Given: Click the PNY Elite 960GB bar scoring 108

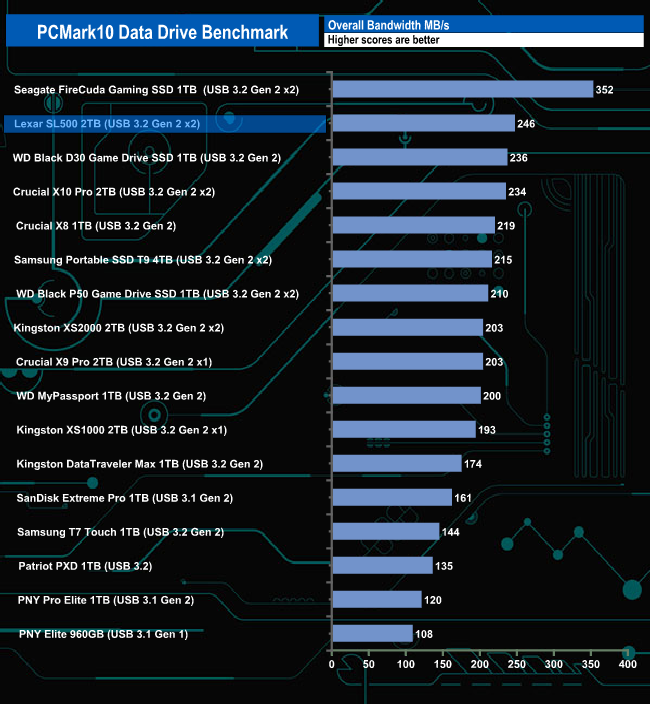Looking at the screenshot, I should tap(373, 634).
